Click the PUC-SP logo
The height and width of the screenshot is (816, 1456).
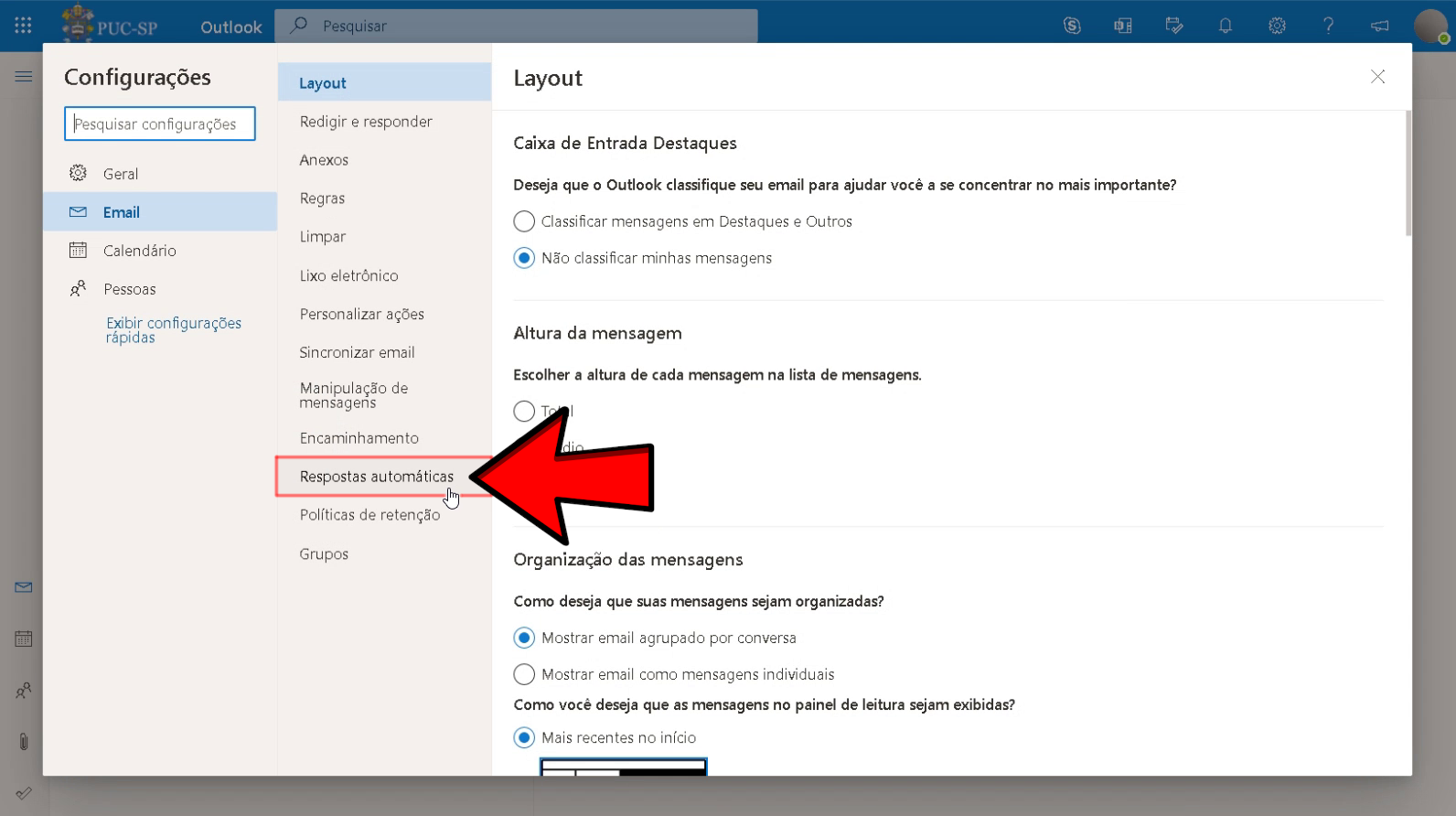click(x=110, y=23)
